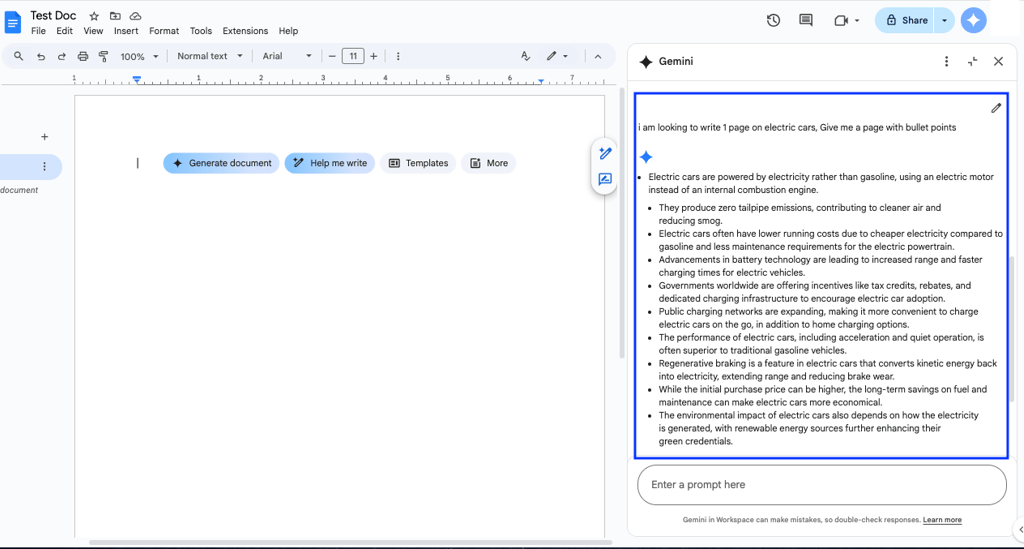The height and width of the screenshot is (549, 1024).
Task: Click the move to folder icon
Action: tap(115, 16)
